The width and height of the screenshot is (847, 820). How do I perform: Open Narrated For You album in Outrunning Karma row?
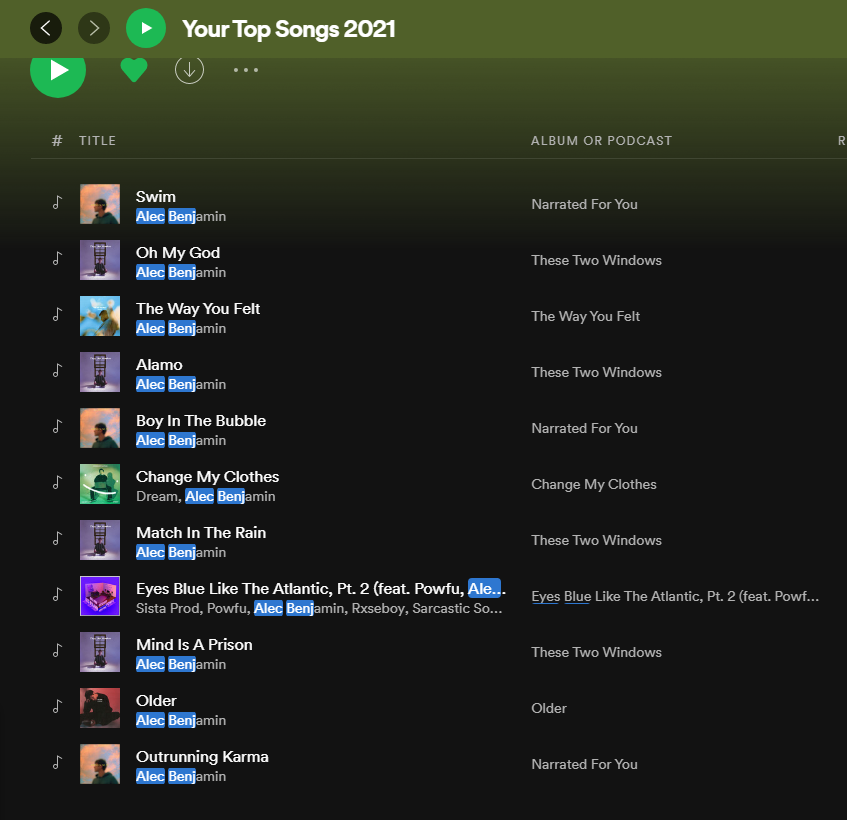584,764
